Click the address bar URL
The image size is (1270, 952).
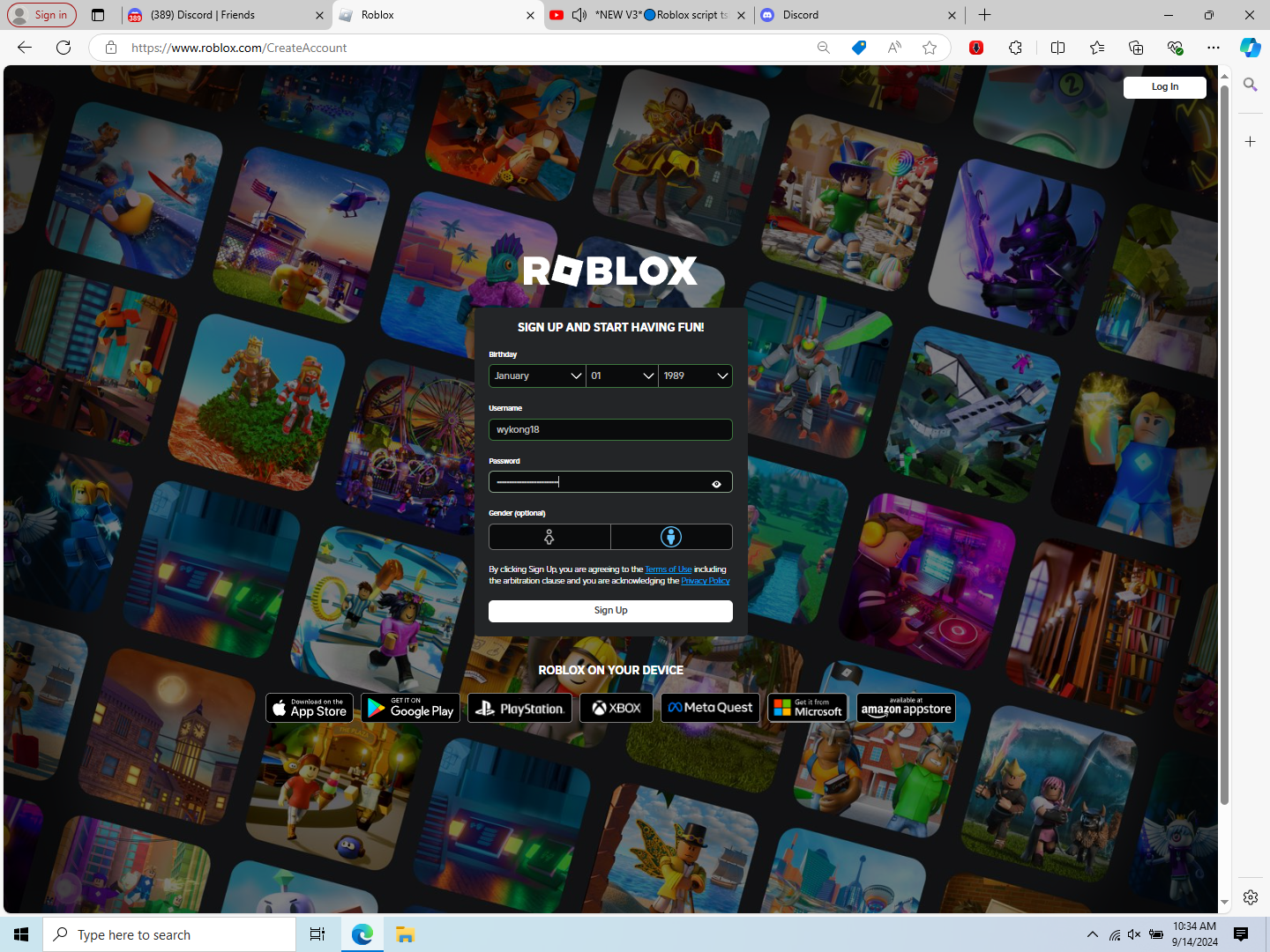pyautogui.click(x=239, y=48)
